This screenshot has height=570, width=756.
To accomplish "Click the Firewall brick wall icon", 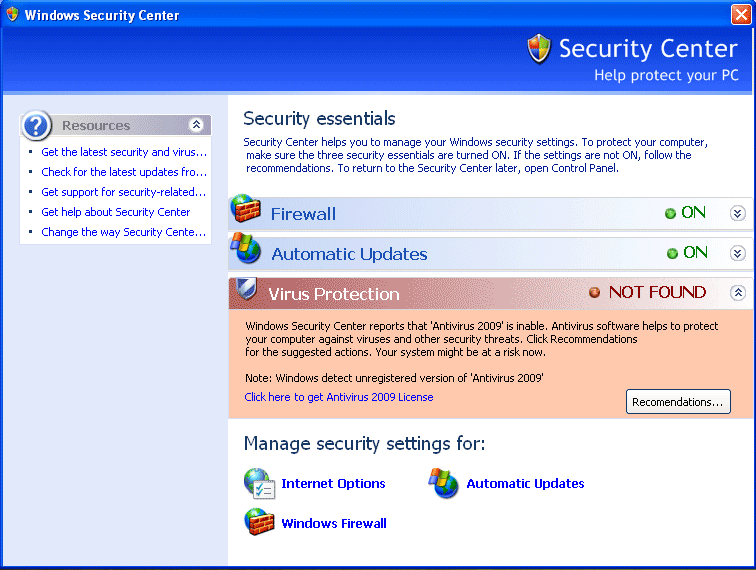I will 246,209.
